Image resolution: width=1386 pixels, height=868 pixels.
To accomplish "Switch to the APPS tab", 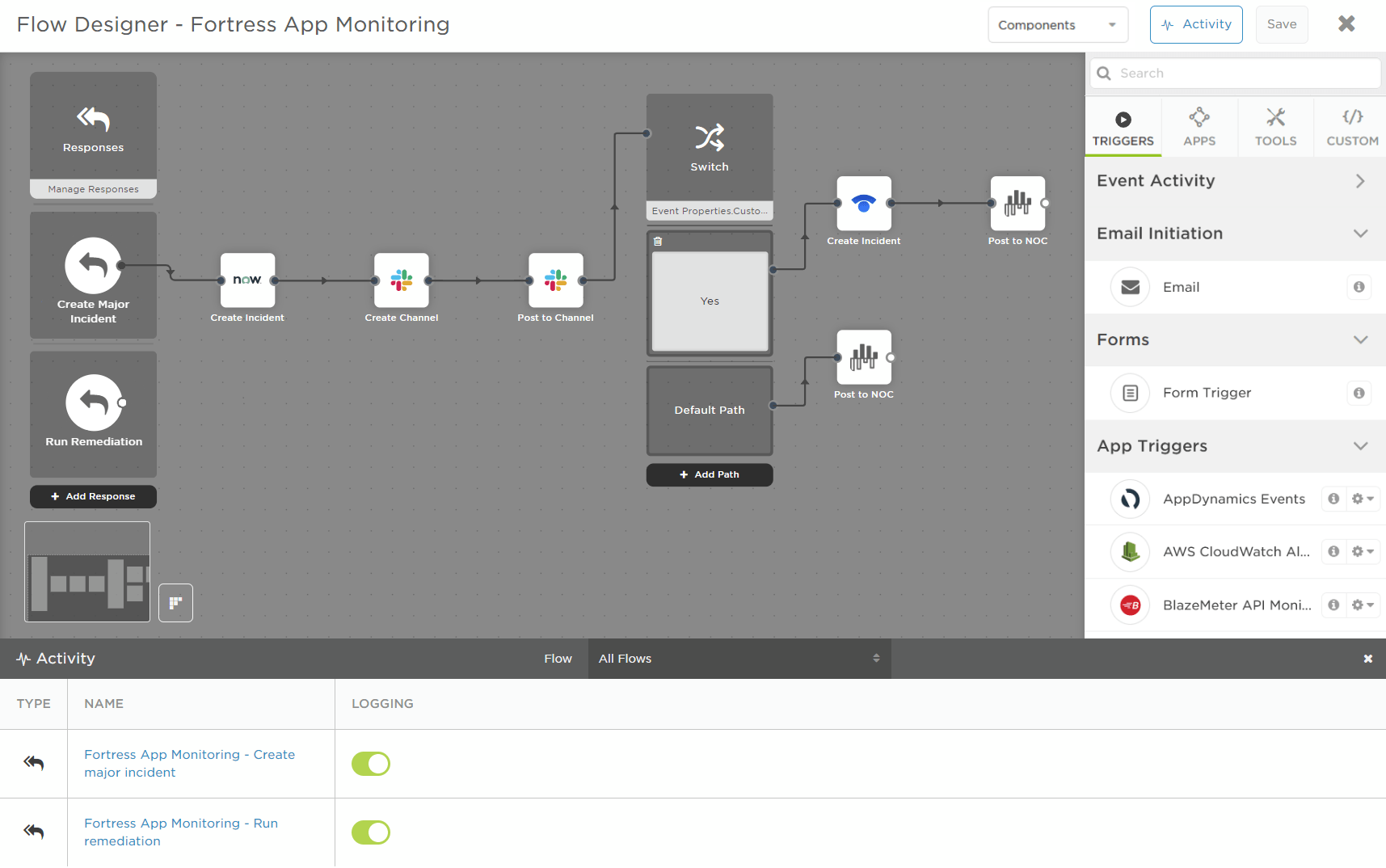I will tap(1199, 127).
